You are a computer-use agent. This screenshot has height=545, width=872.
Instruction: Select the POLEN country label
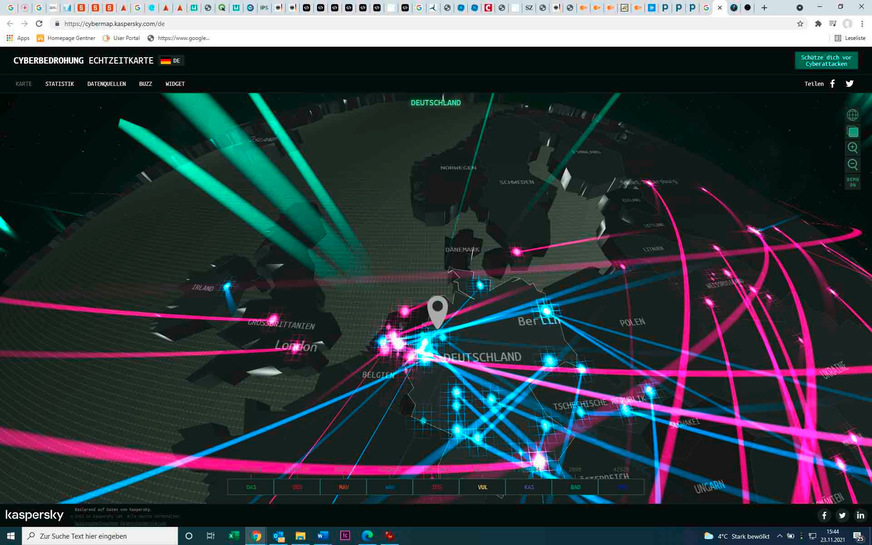632,322
